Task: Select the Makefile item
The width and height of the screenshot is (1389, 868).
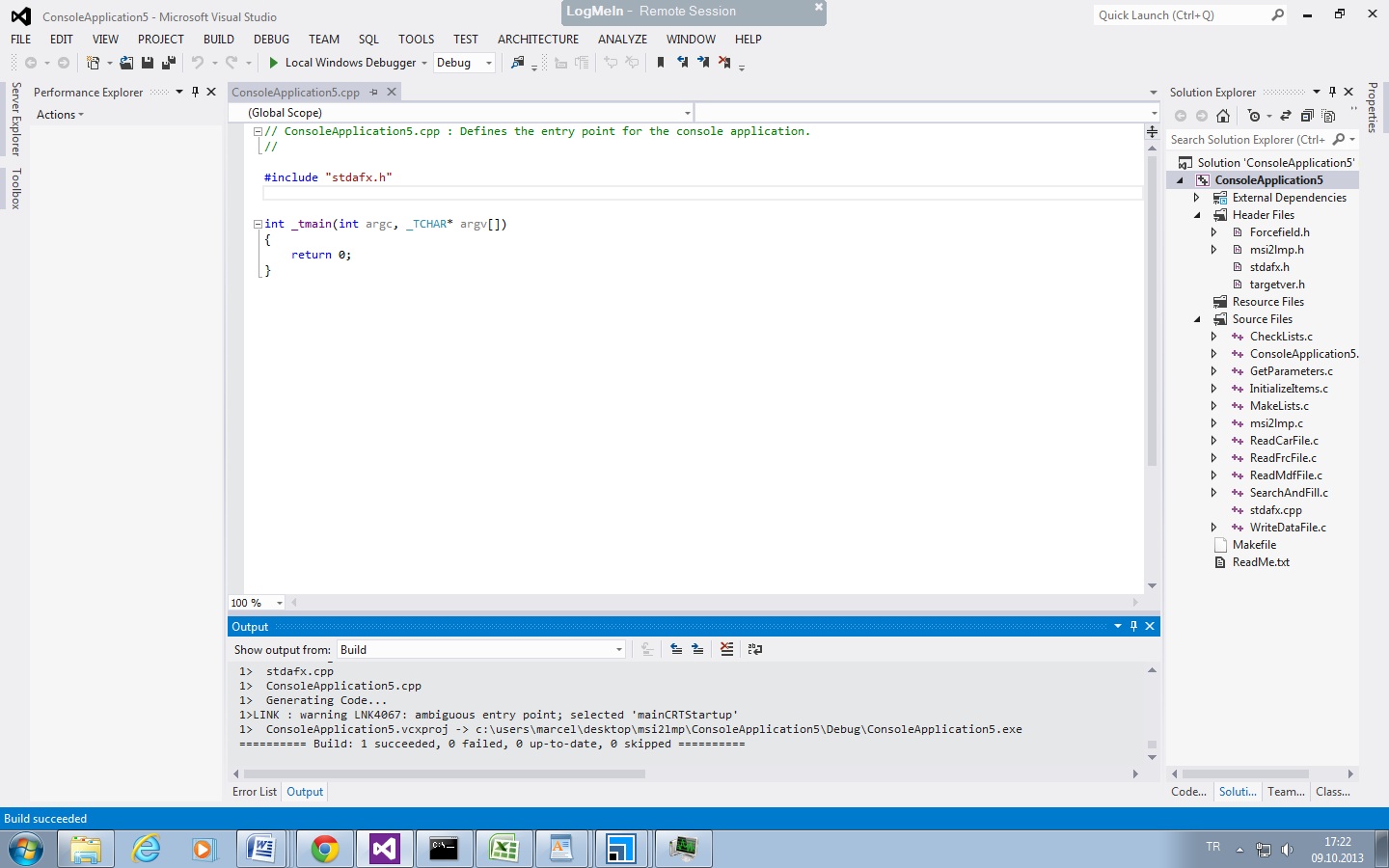Action: (x=1254, y=545)
